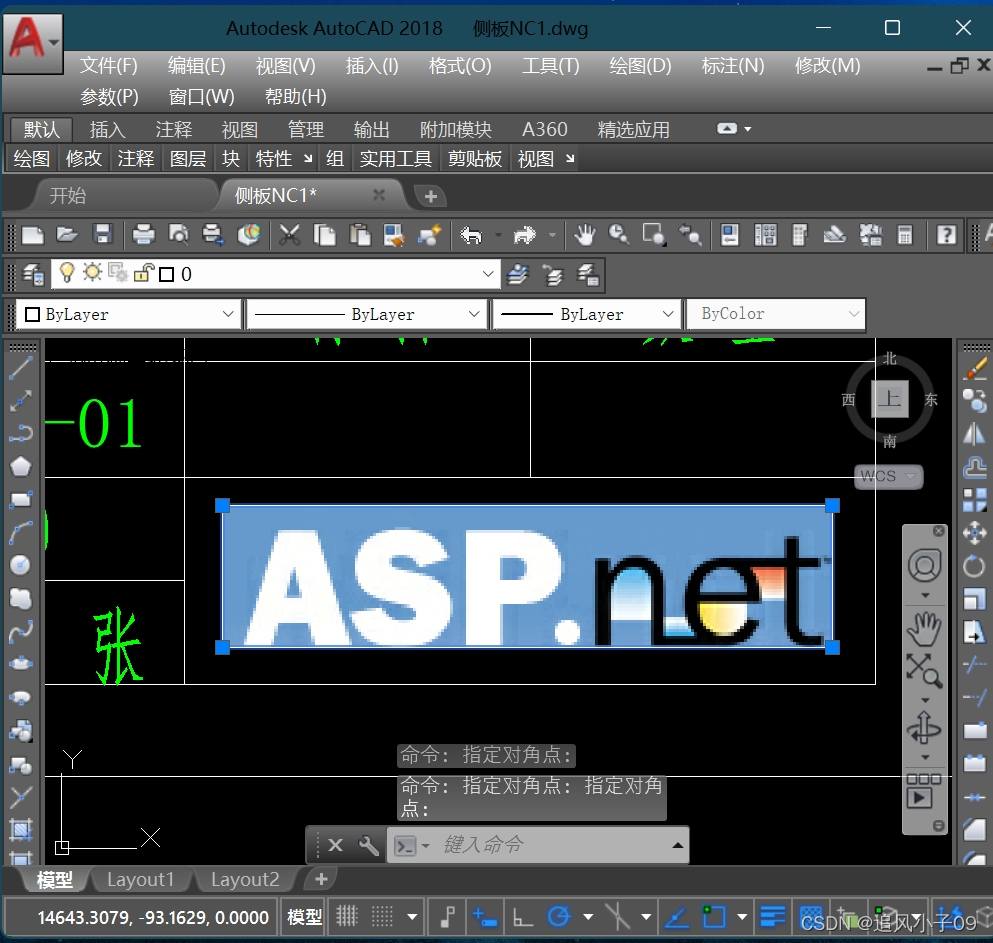Toggle Dynamic Input in the status bar
993x943 pixels.
486,916
